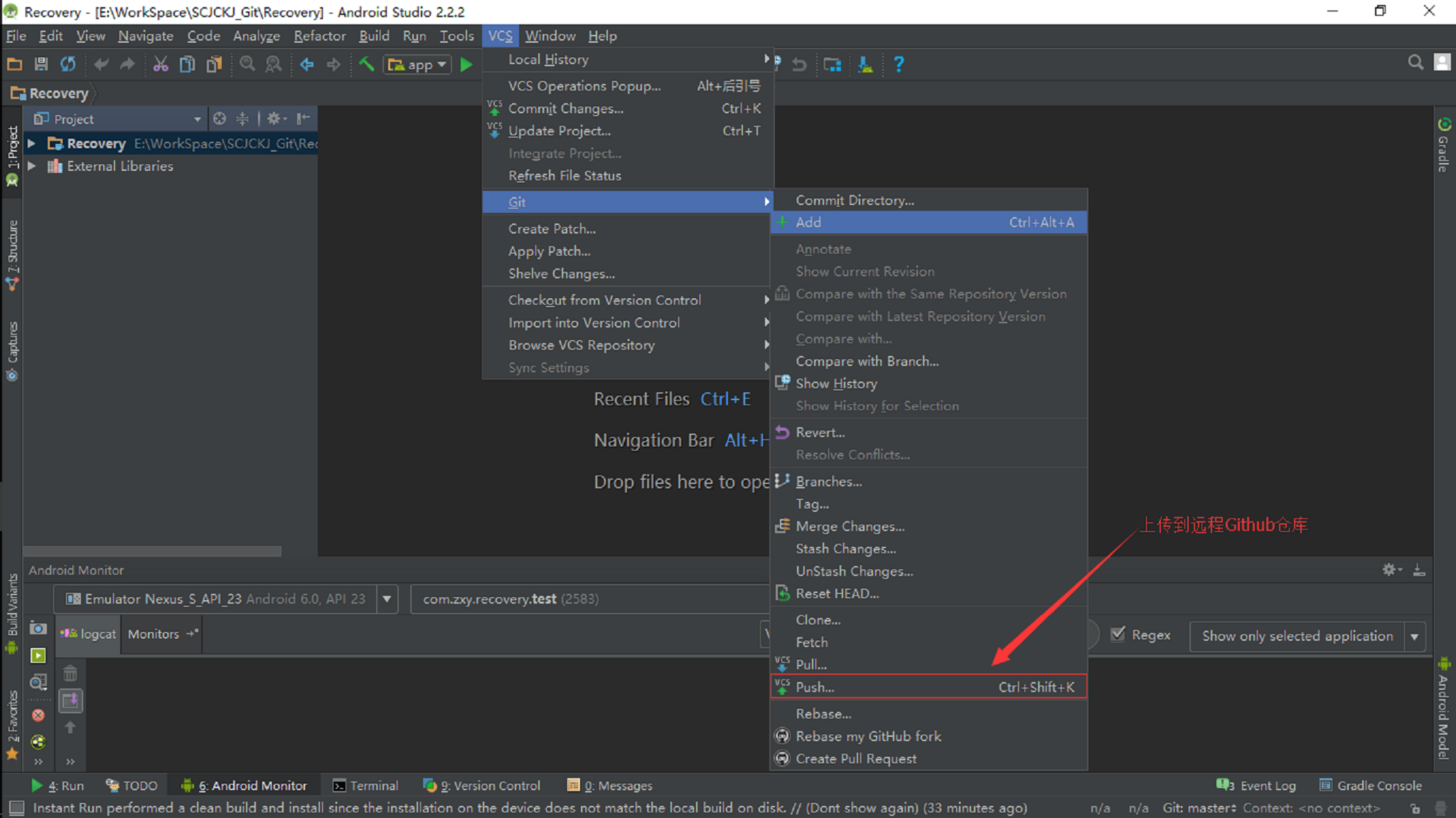Click the Find magnifier toolbar icon
Image resolution: width=1456 pixels, height=818 pixels.
pos(247,64)
